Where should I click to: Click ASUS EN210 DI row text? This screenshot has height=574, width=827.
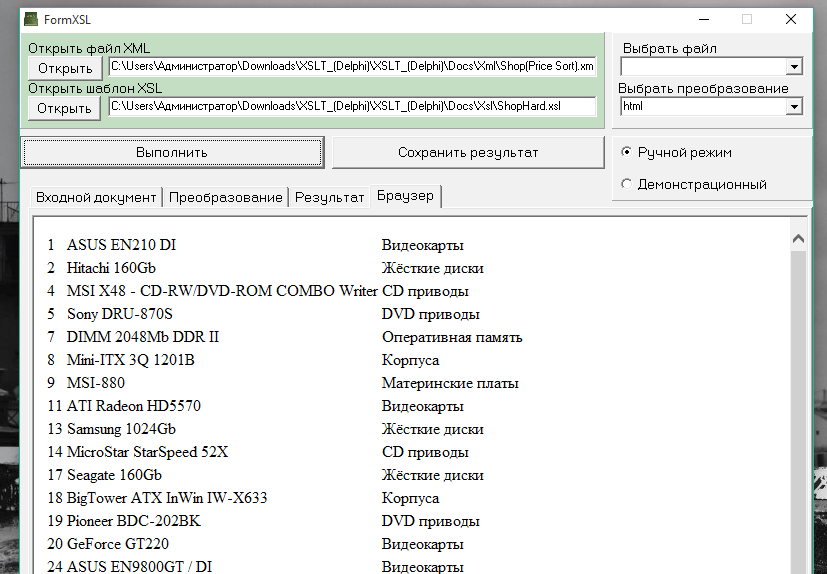click(121, 245)
